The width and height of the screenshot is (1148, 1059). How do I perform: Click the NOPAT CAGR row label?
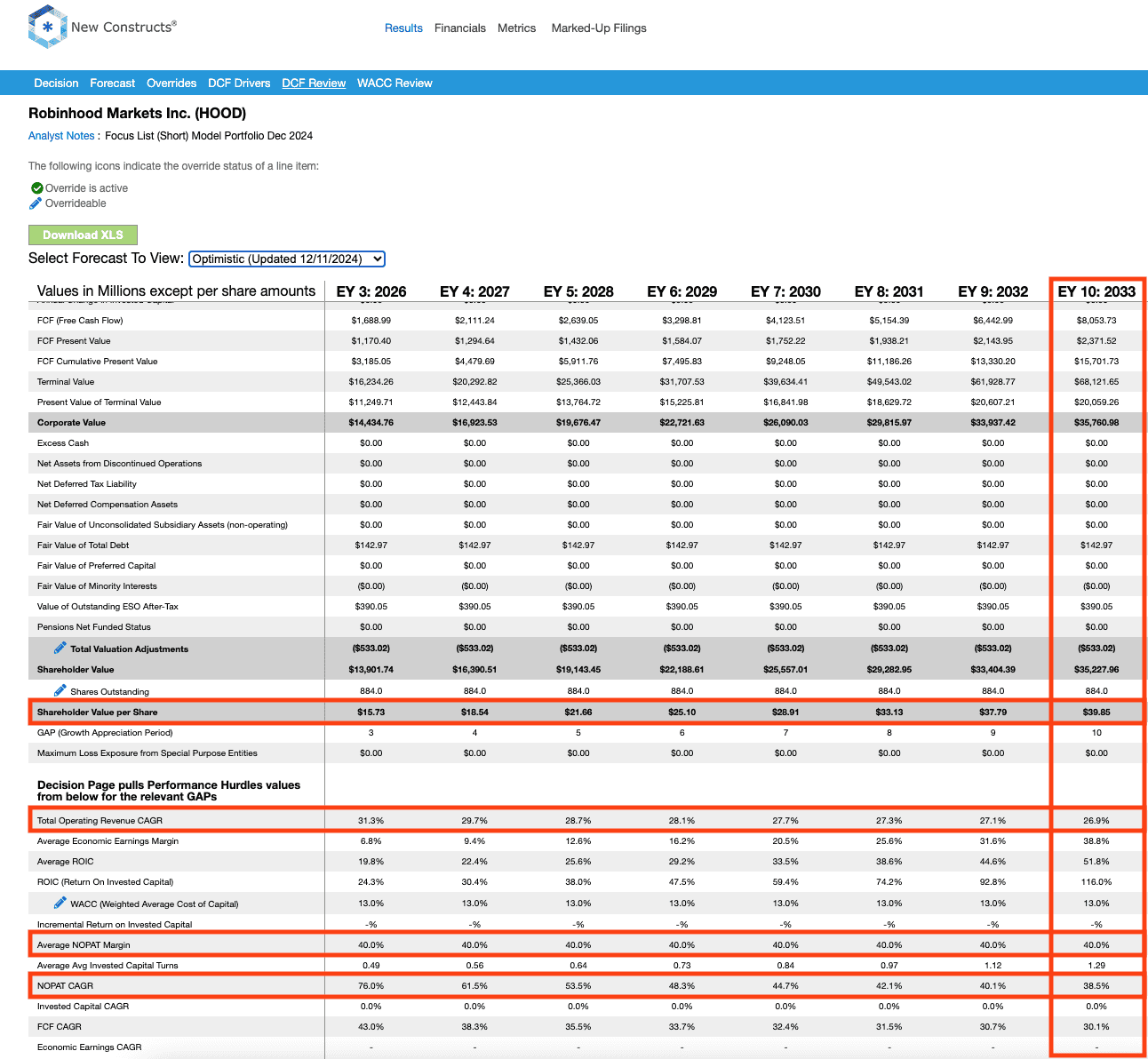(65, 985)
